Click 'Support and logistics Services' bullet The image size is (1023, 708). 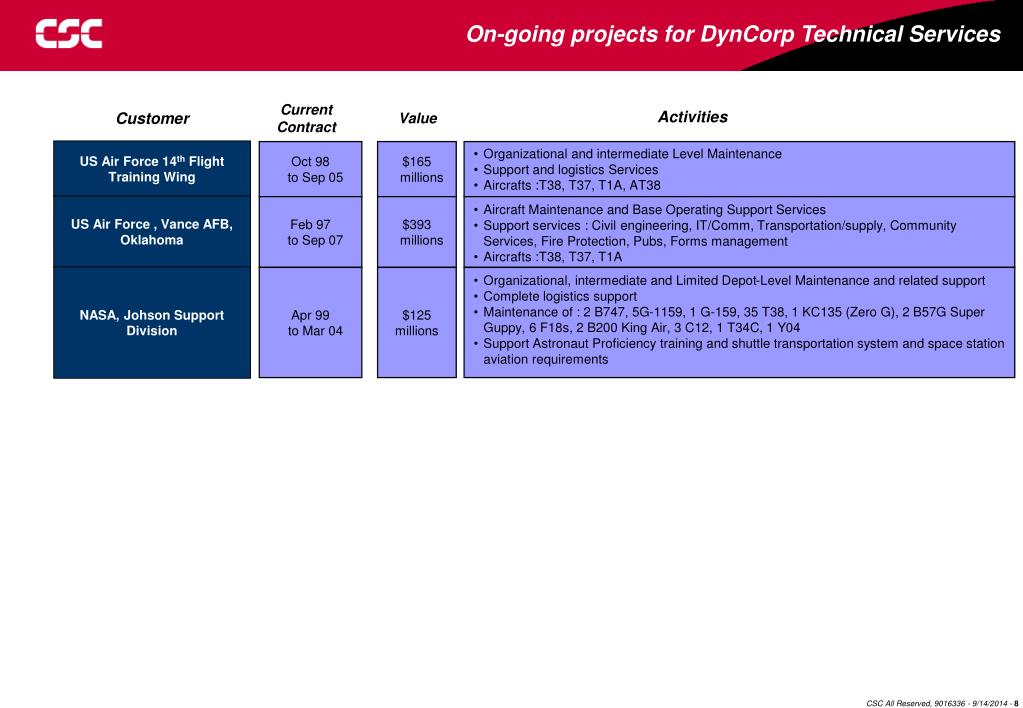566,170
